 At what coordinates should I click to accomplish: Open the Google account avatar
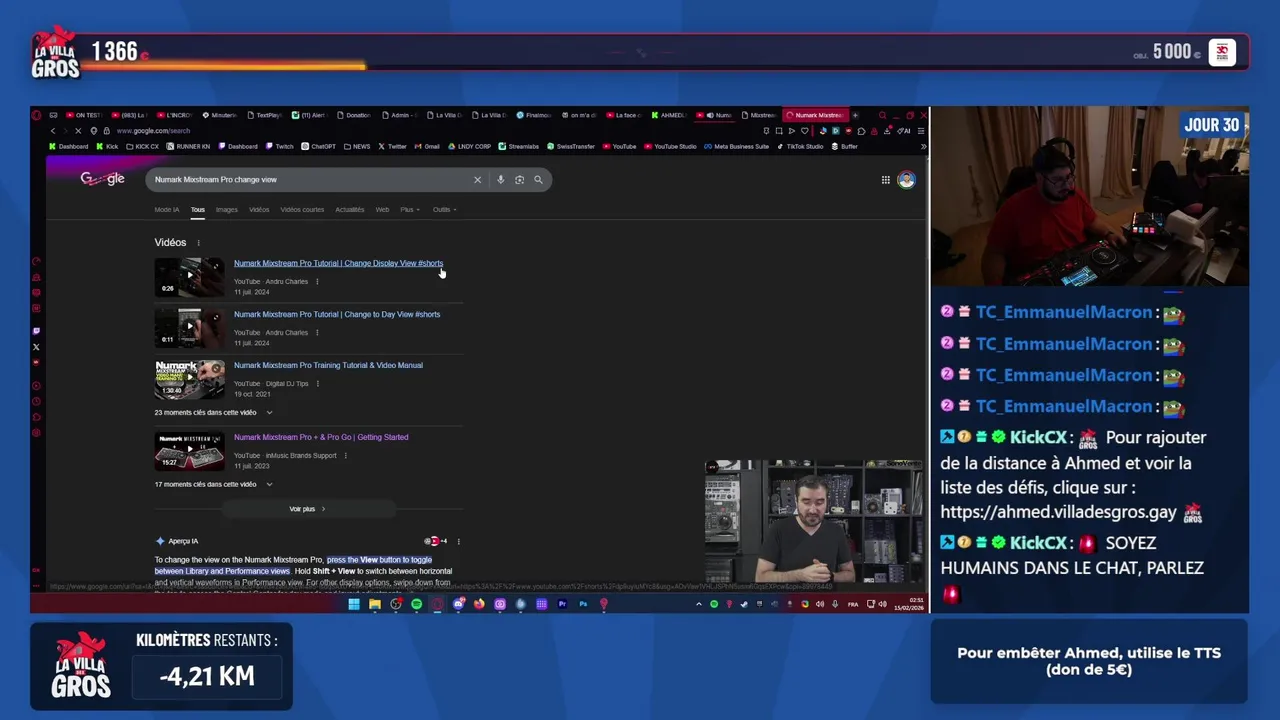click(906, 180)
